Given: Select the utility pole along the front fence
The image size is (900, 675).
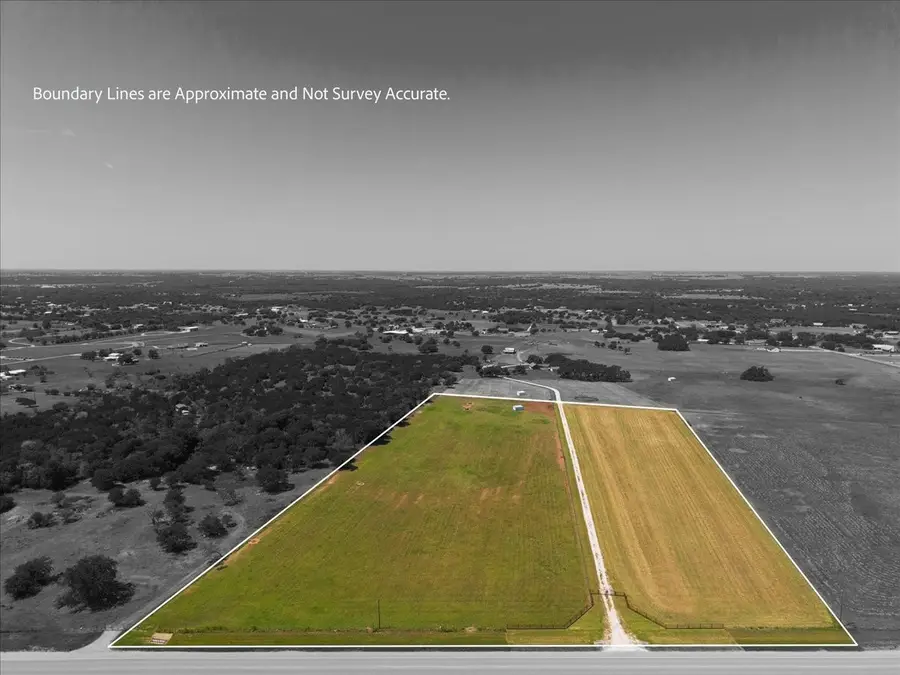Looking at the screenshot, I should pos(377,610).
